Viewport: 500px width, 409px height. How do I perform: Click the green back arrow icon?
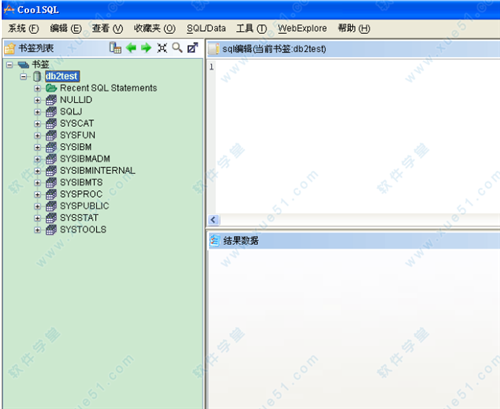click(x=131, y=48)
